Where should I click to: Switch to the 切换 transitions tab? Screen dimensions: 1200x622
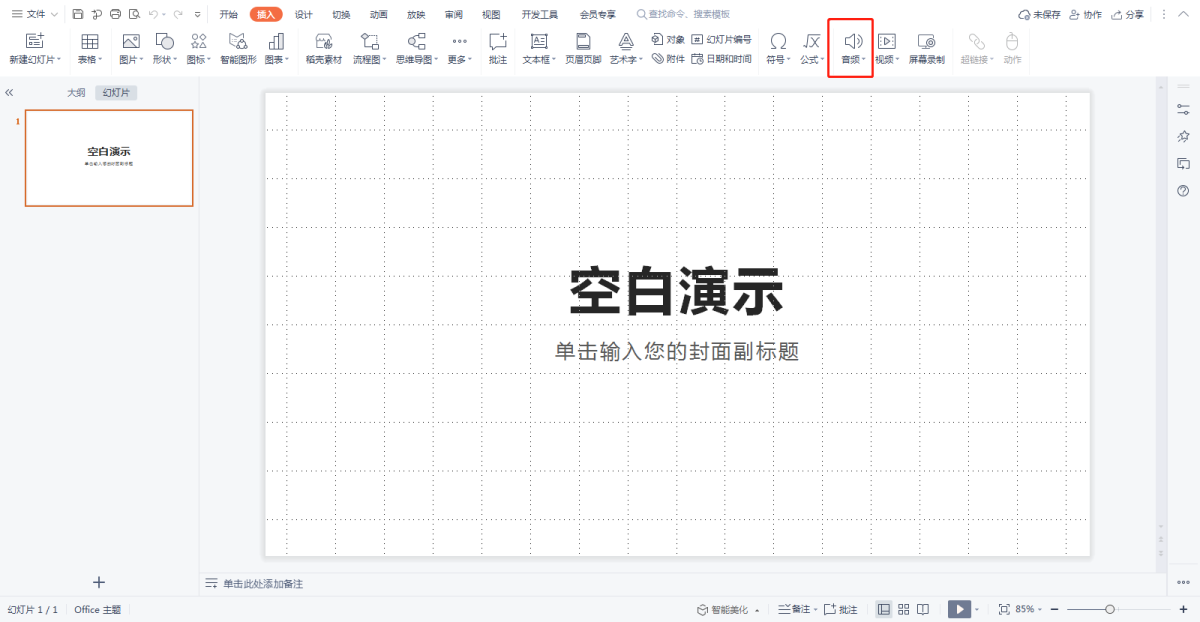(341, 14)
